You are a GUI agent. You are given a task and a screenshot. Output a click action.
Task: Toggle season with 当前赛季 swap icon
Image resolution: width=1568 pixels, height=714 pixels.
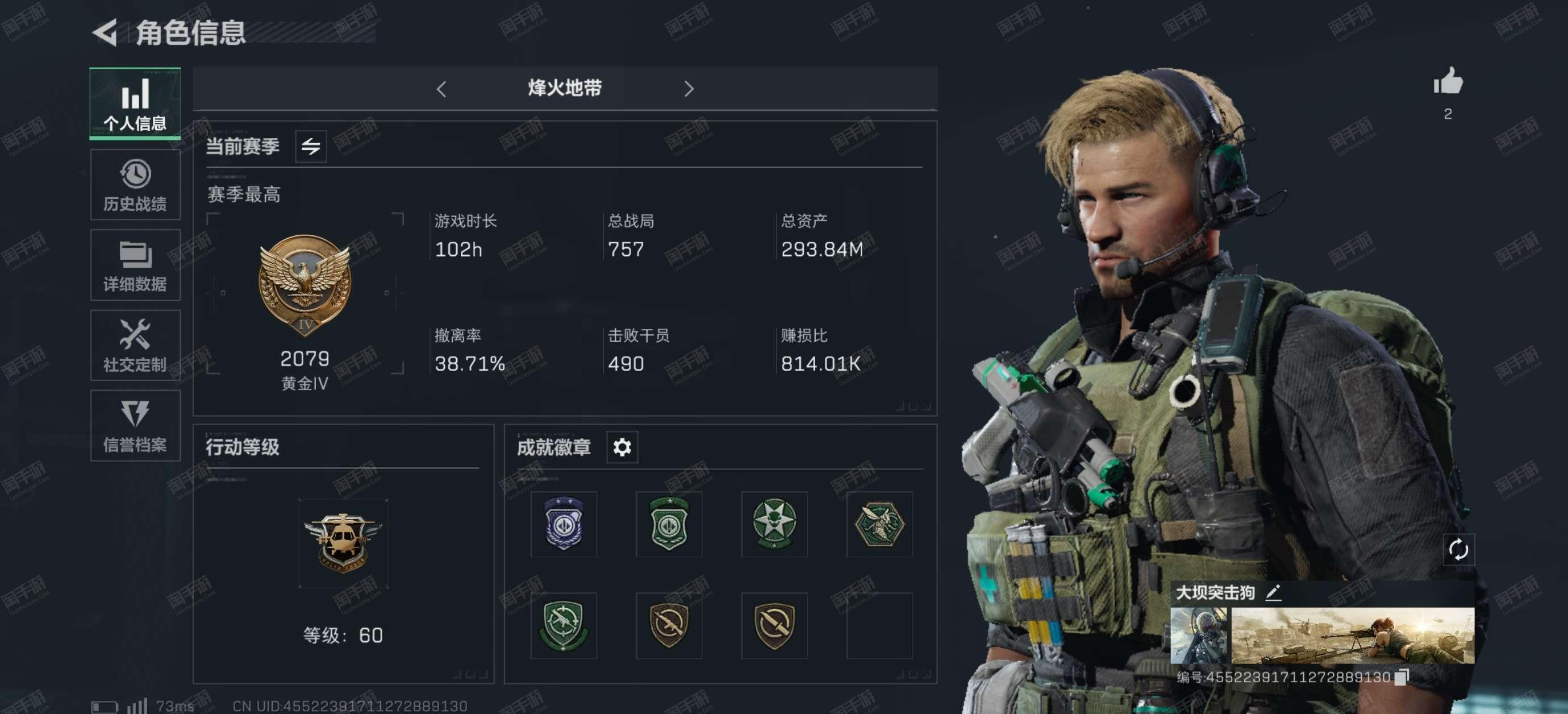(x=311, y=146)
